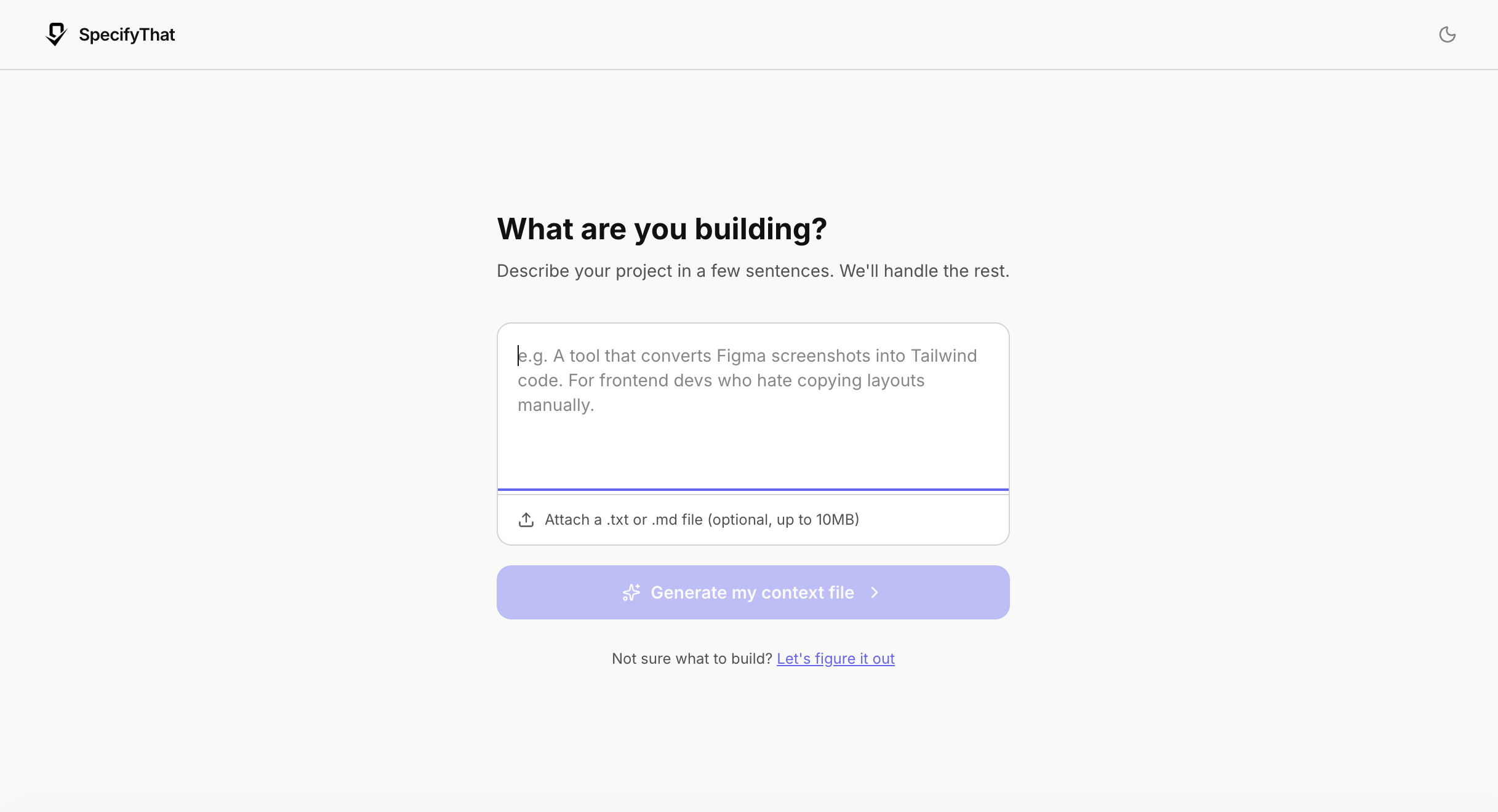1498x812 pixels.
Task: Click the upload icon beside the attach label
Action: (526, 520)
